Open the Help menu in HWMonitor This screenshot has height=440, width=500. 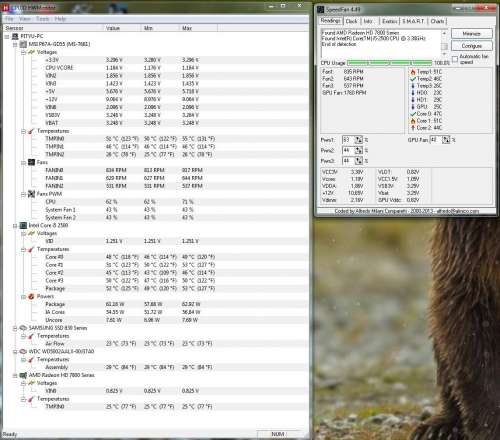point(60,19)
